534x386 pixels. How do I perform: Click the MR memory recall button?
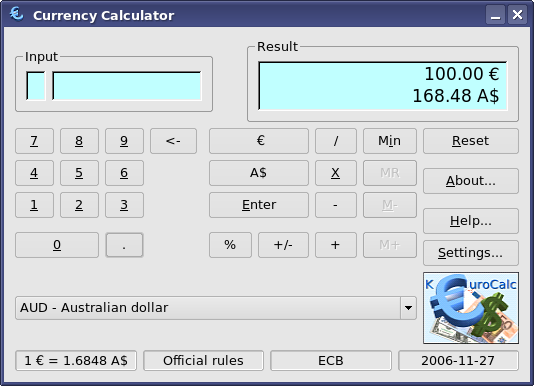390,173
